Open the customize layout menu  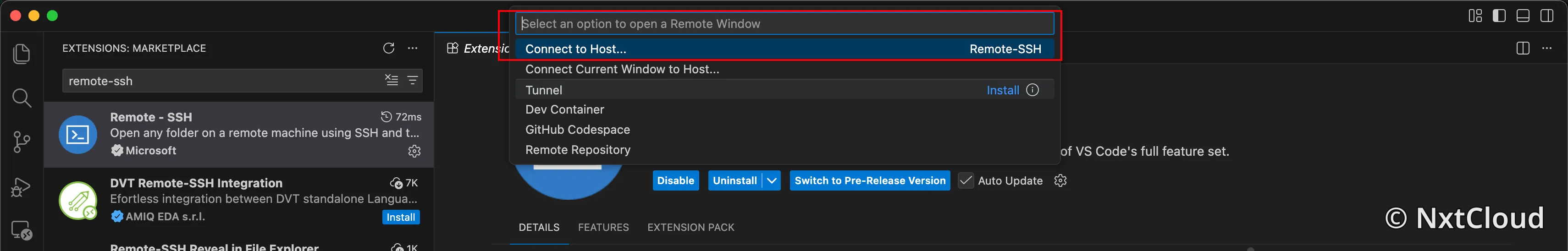pos(1475,16)
